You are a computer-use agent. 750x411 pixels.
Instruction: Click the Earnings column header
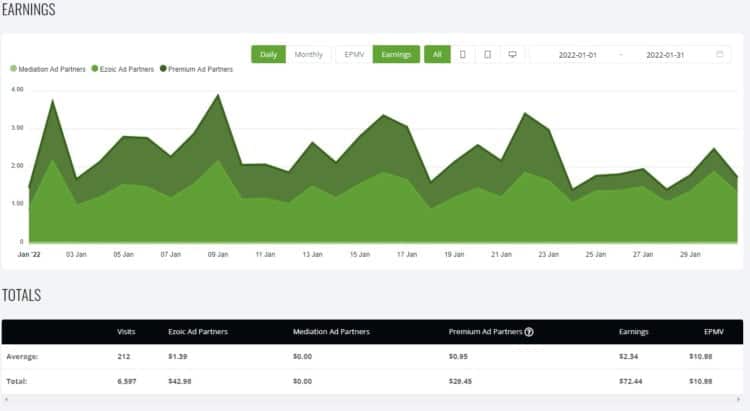pyautogui.click(x=633, y=332)
